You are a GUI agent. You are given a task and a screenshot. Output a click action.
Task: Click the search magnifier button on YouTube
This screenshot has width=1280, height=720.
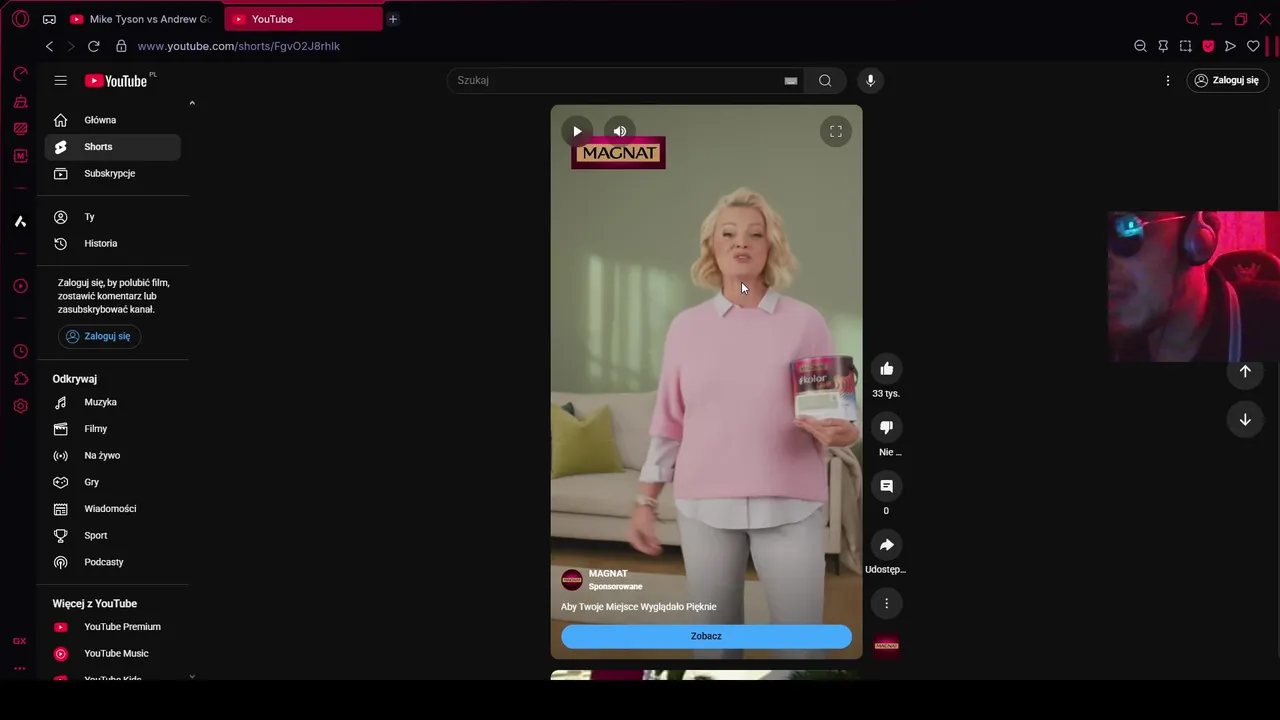825,81
